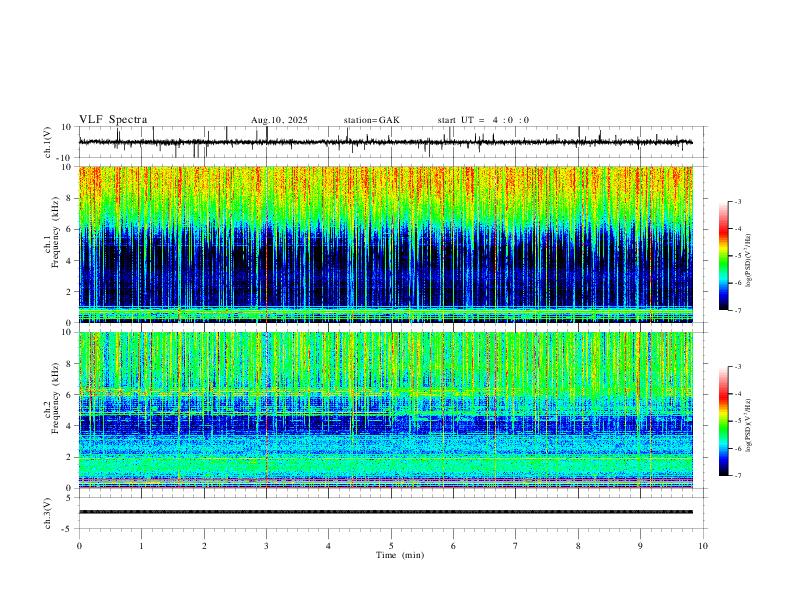Click the "5" tick on the ch.3(V) axis
This screenshot has height=612, width=792.
70,497
